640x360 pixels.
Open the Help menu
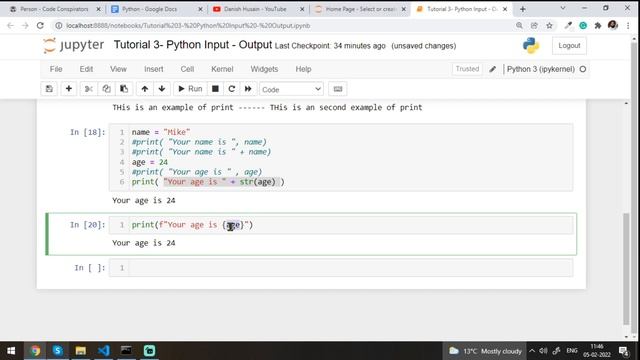[x=303, y=69]
